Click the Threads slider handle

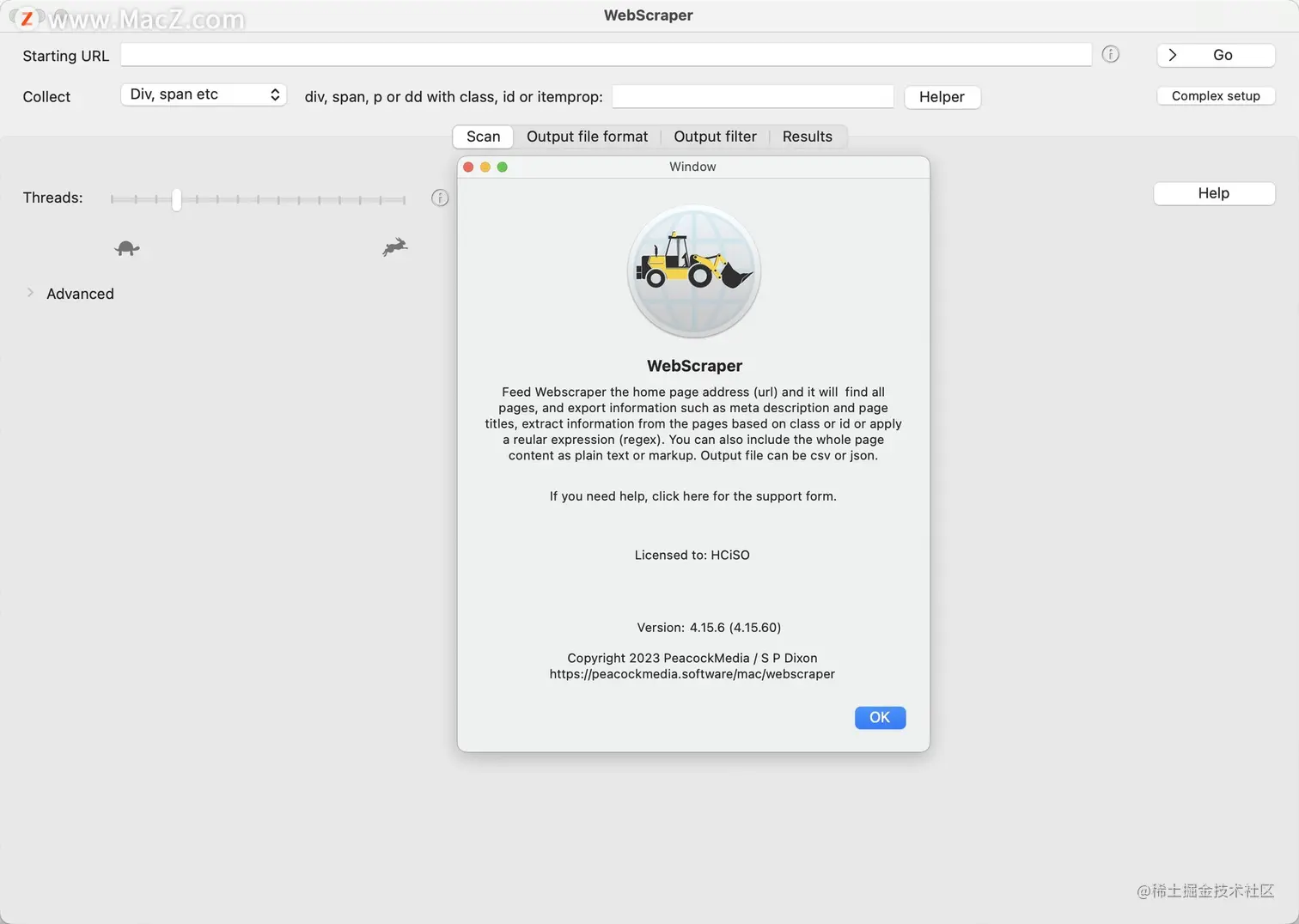pos(176,199)
